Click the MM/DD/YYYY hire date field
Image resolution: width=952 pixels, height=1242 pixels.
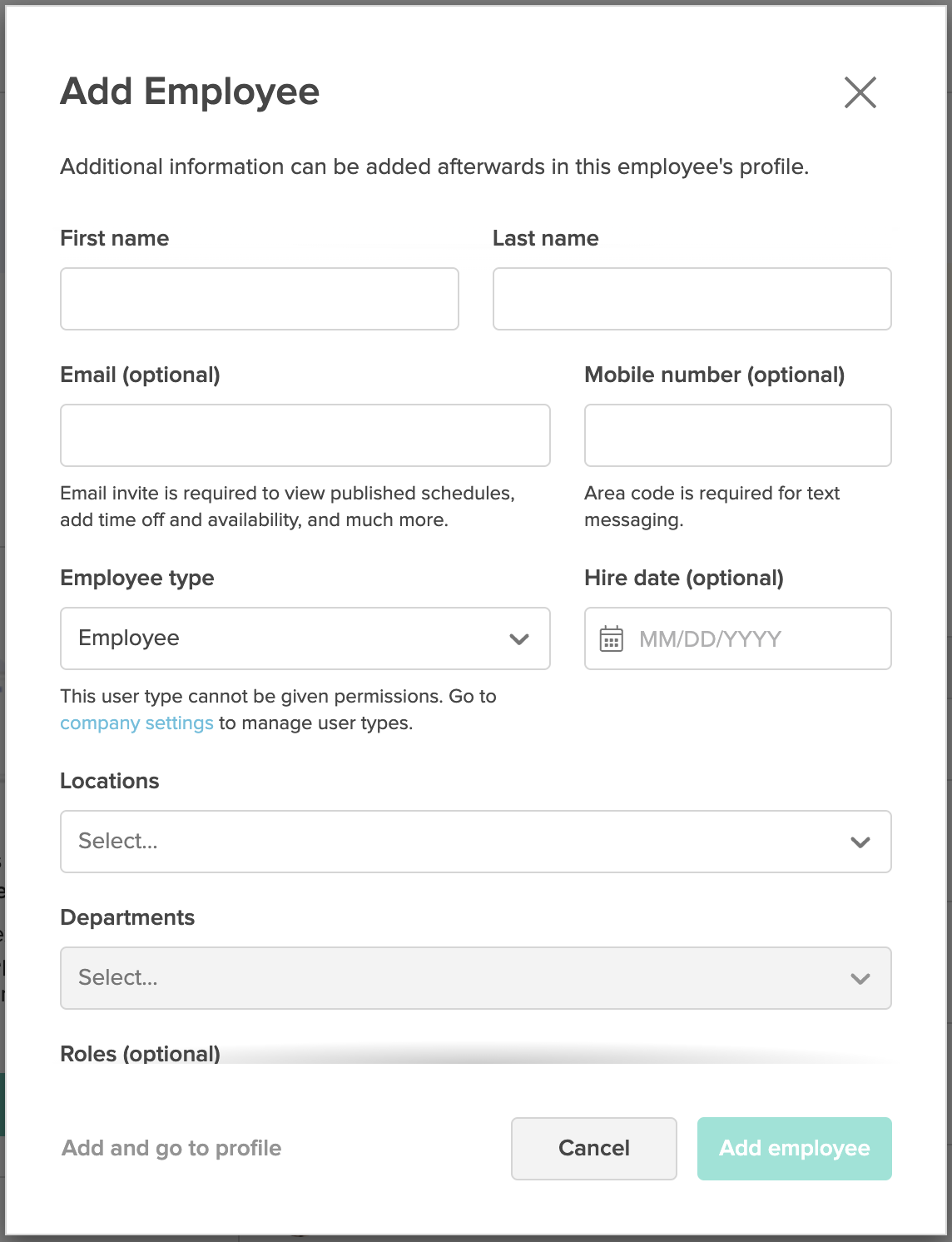click(749, 638)
